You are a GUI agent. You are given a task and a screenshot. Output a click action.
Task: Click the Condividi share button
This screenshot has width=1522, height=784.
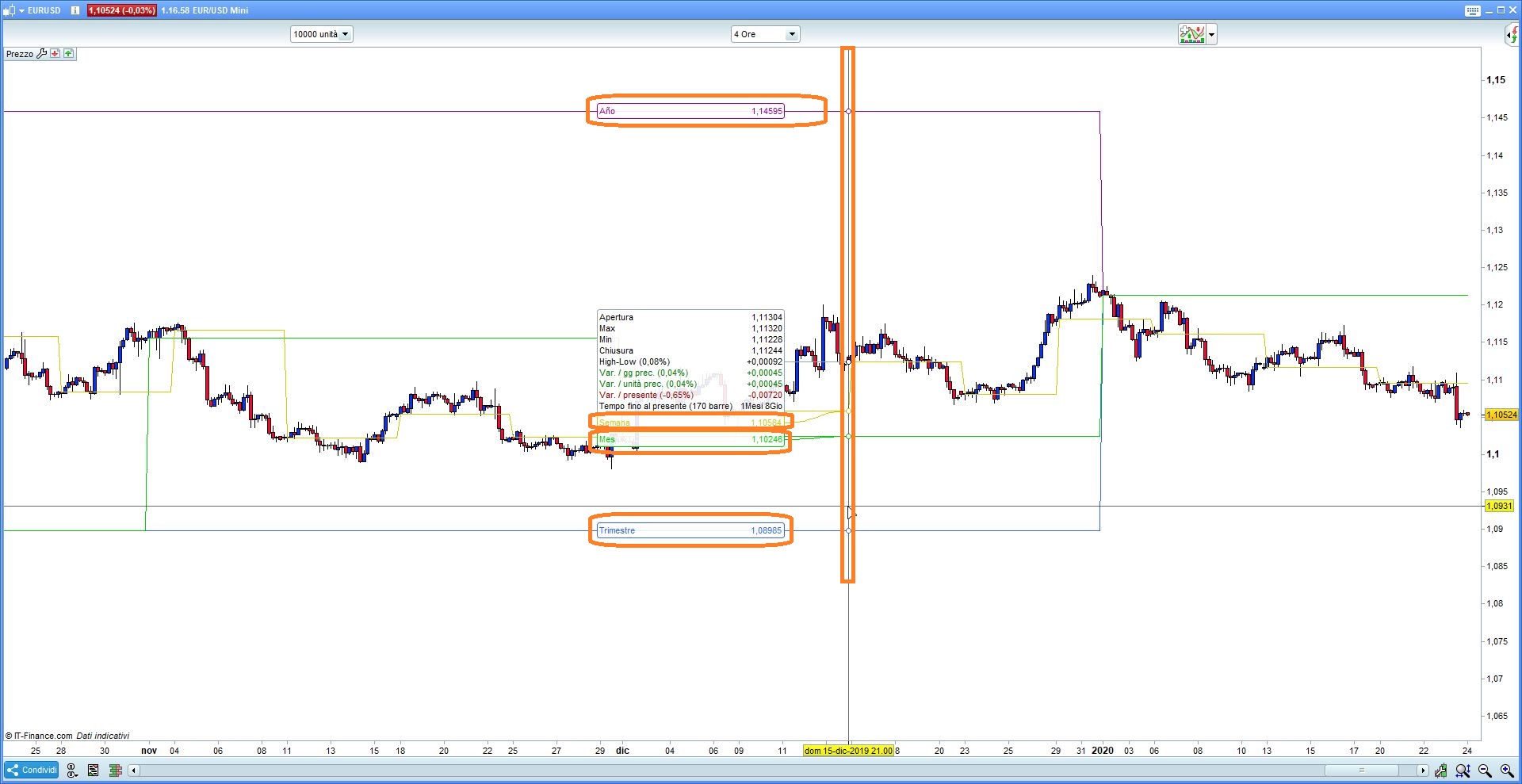(32, 770)
